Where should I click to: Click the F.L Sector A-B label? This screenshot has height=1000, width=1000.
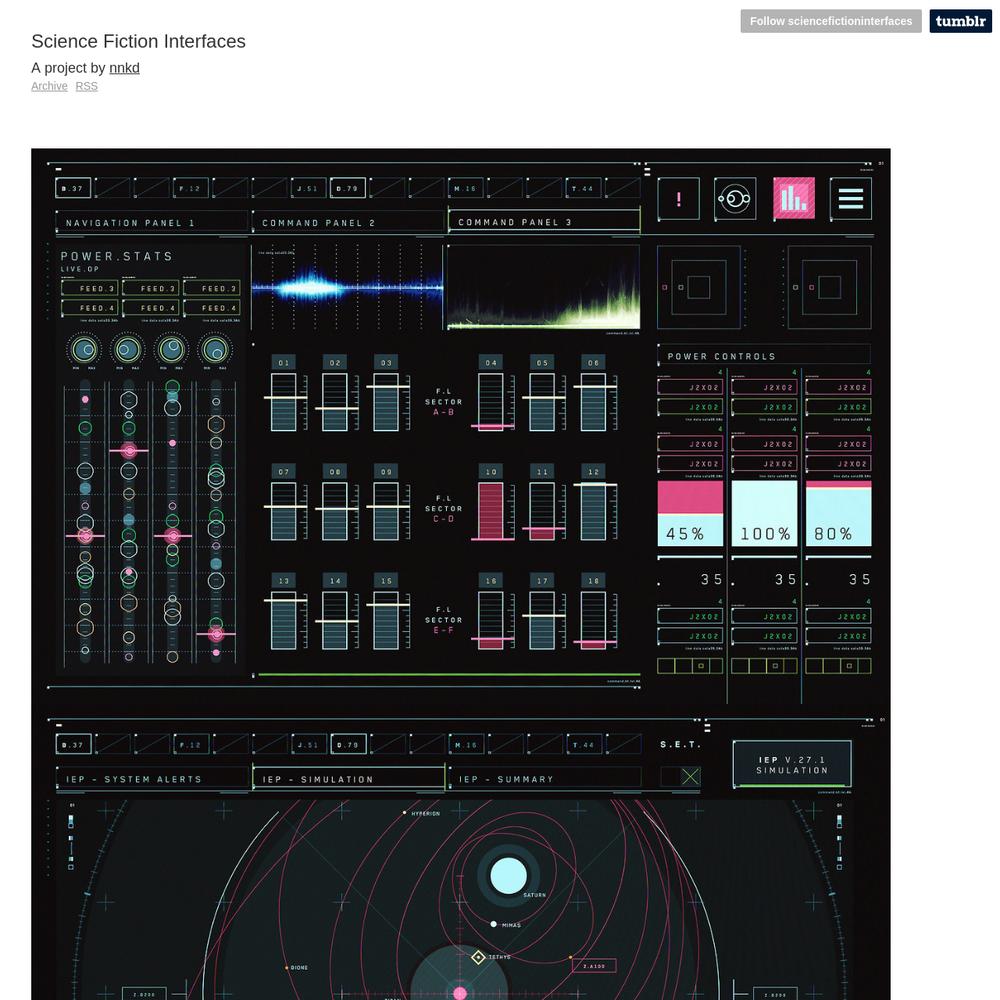(443, 402)
